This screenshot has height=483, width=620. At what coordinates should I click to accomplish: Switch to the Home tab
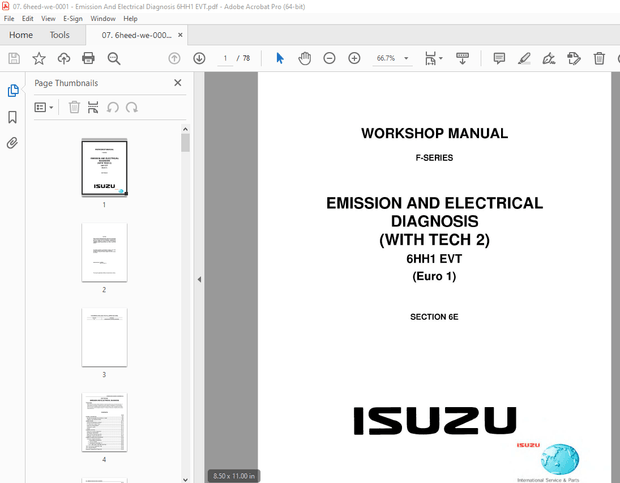pyautogui.click(x=21, y=35)
